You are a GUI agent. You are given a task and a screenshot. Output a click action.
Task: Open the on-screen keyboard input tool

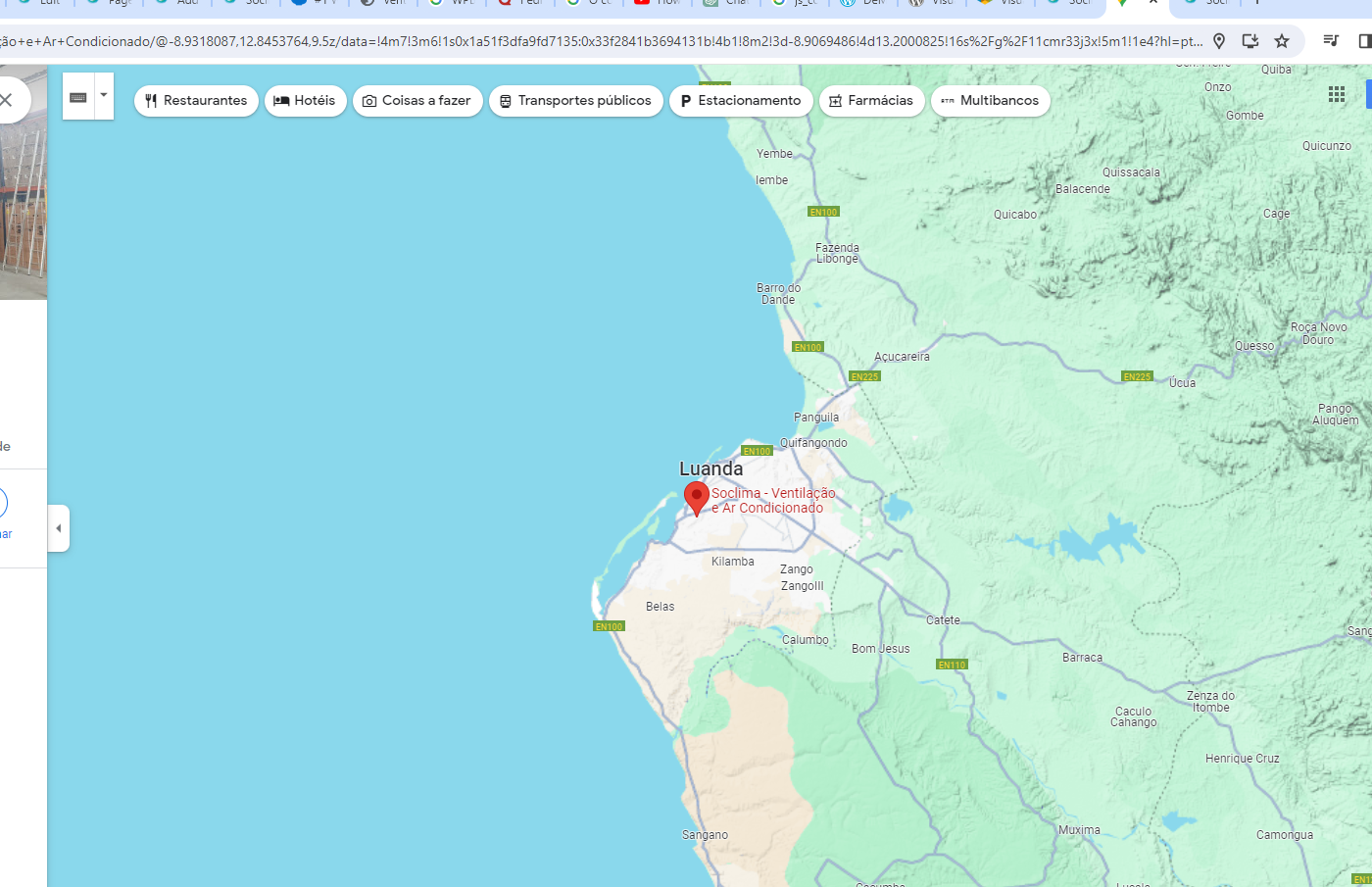[x=78, y=97]
